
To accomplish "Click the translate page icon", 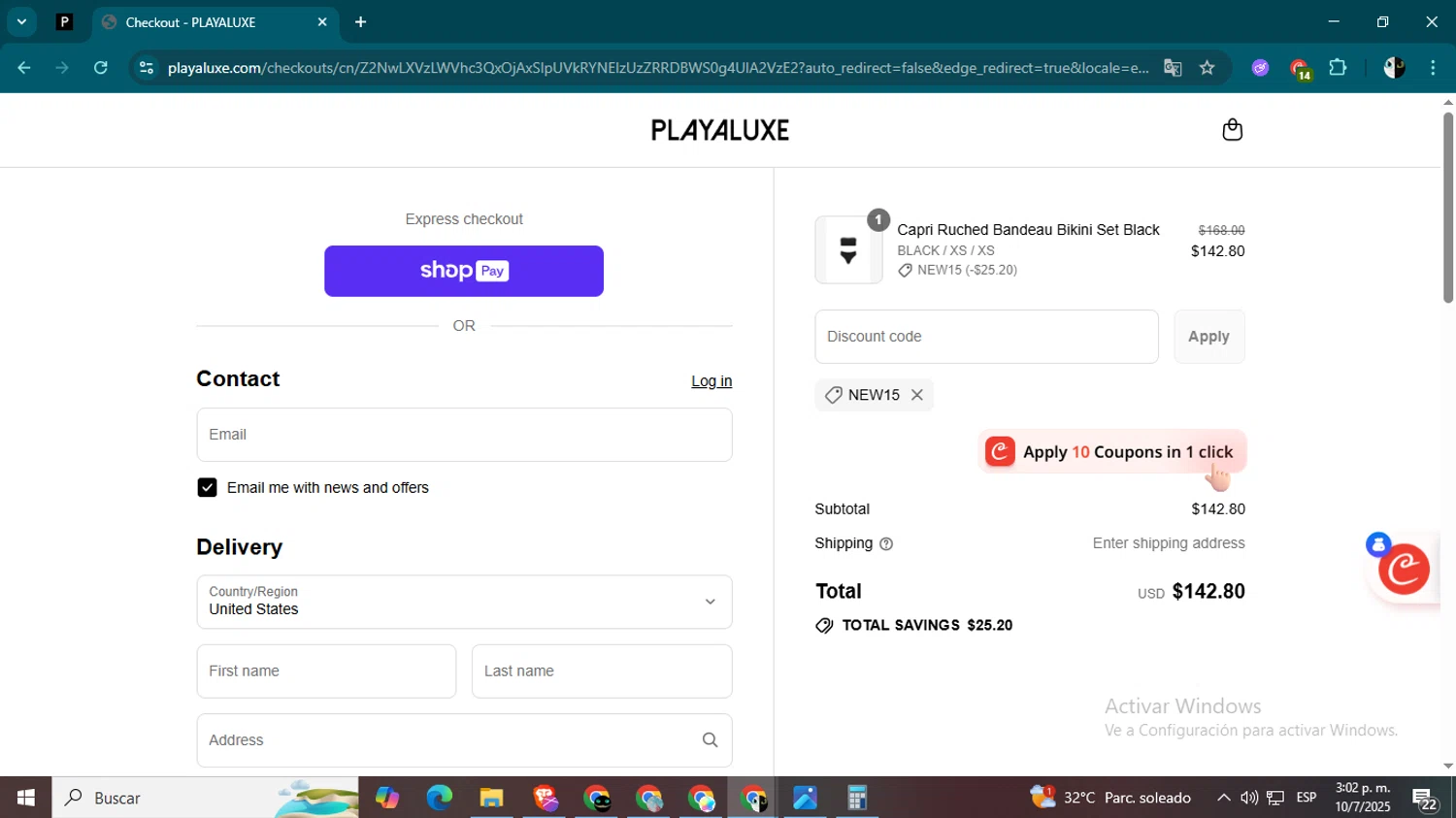I will pyautogui.click(x=1173, y=68).
